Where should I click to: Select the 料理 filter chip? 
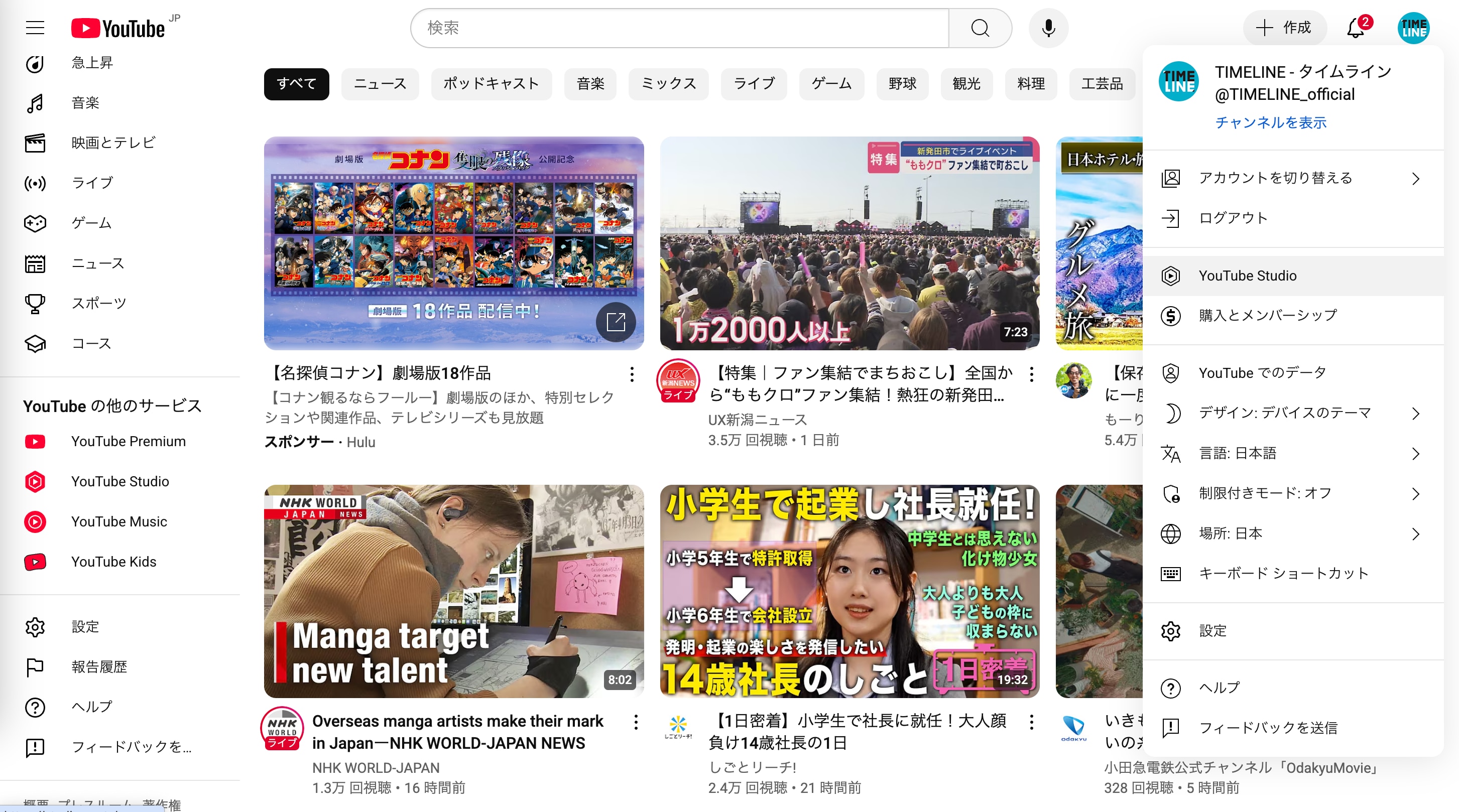click(1031, 84)
